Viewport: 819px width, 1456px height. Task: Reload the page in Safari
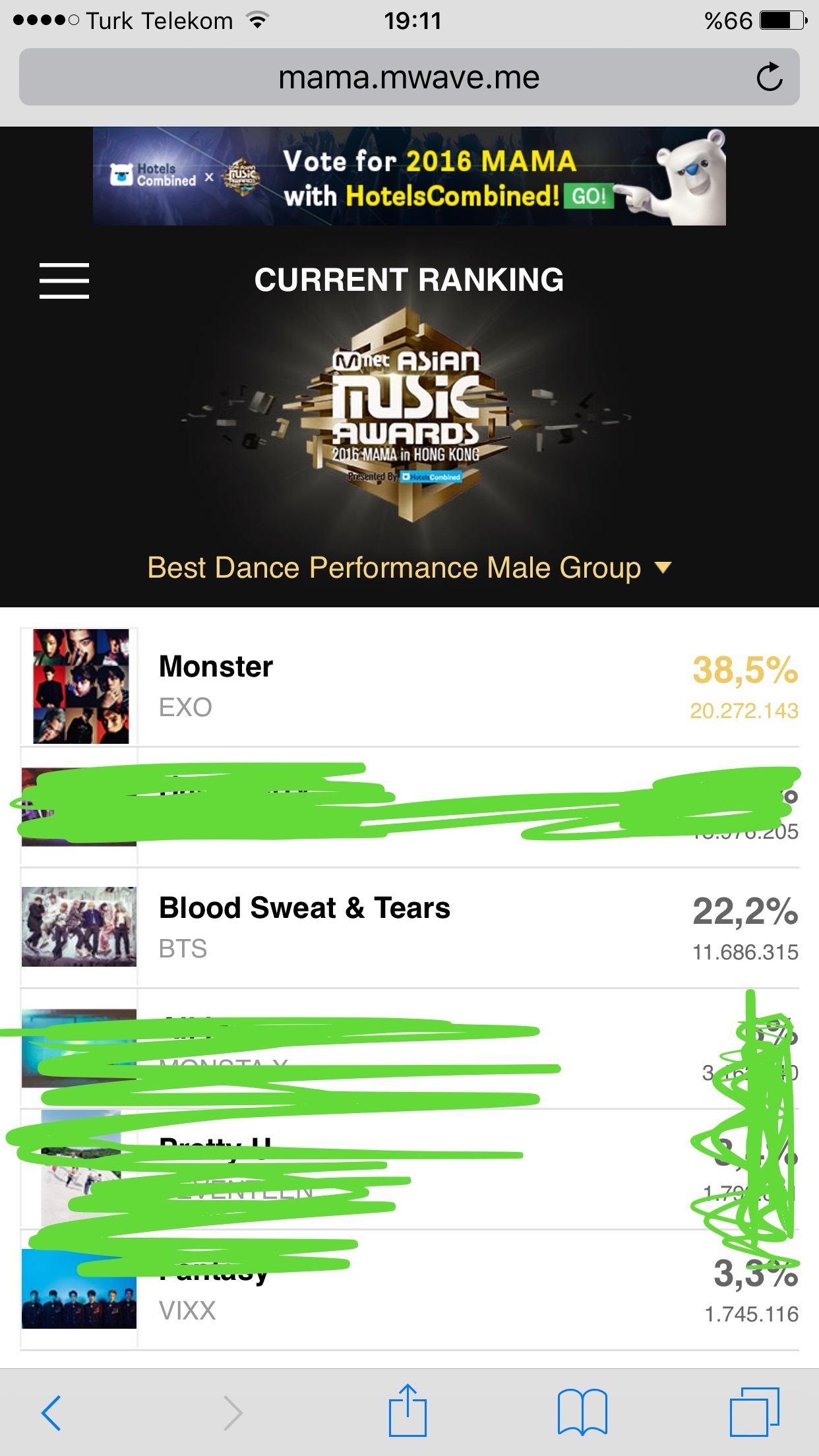tap(769, 77)
